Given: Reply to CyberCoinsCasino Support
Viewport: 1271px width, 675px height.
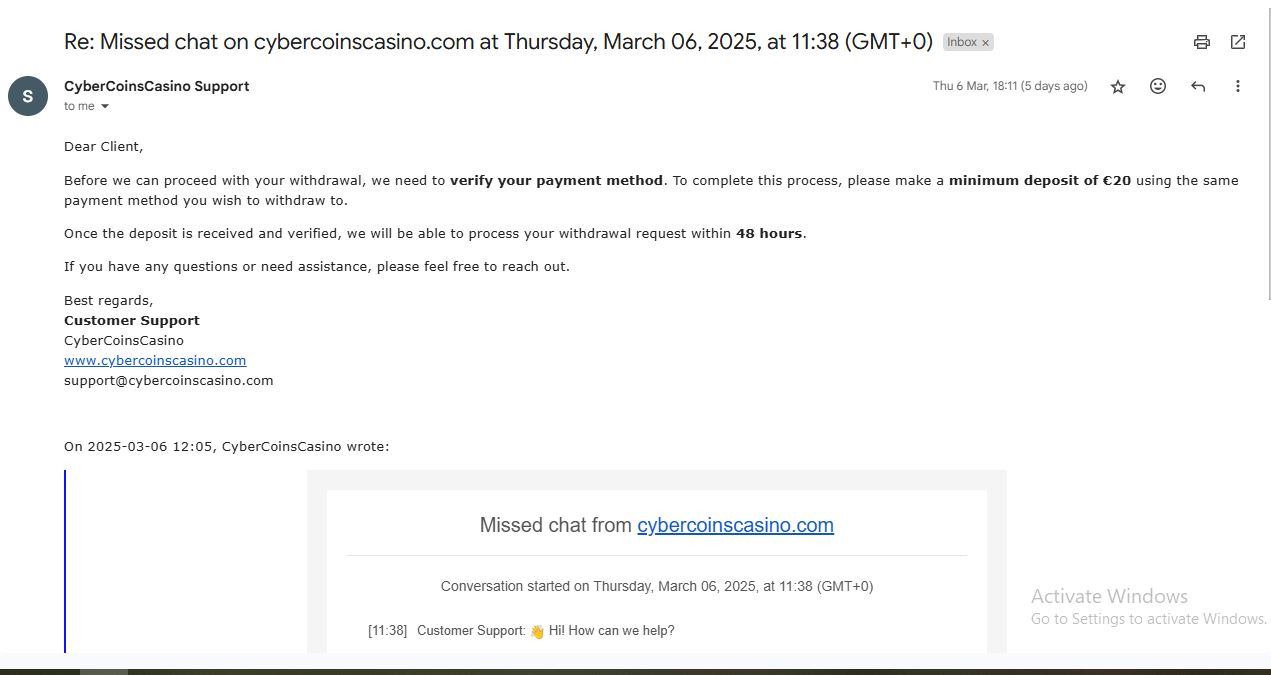Looking at the screenshot, I should pos(1198,87).
